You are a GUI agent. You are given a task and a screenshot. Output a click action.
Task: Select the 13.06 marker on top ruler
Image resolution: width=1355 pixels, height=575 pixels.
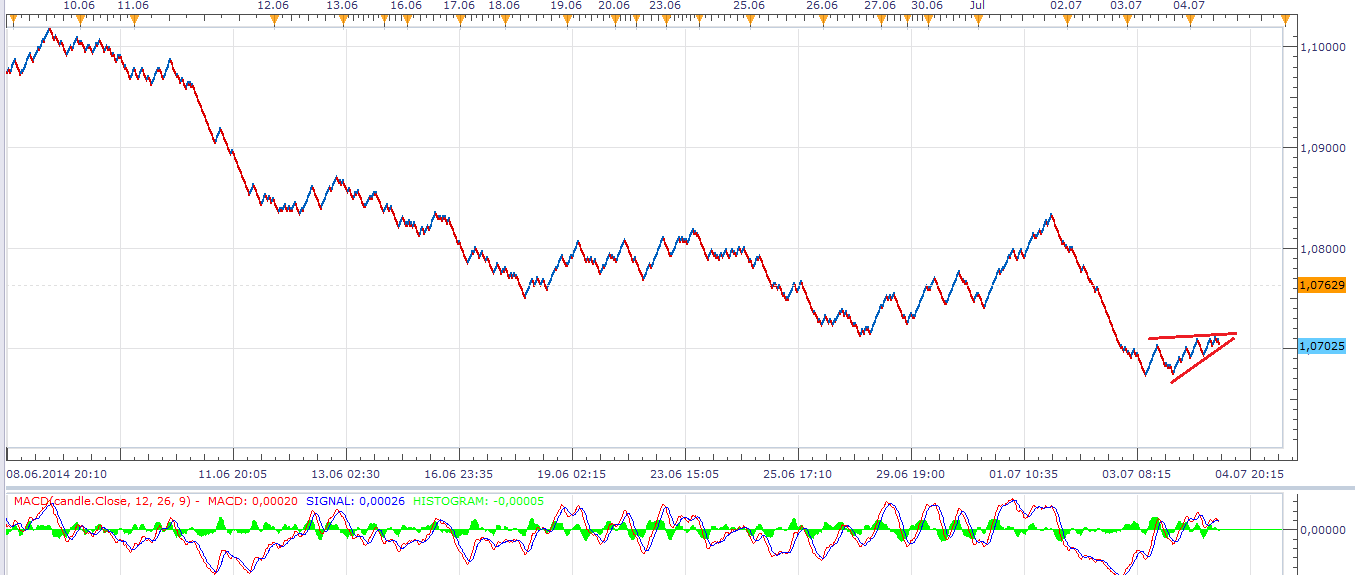click(342, 18)
